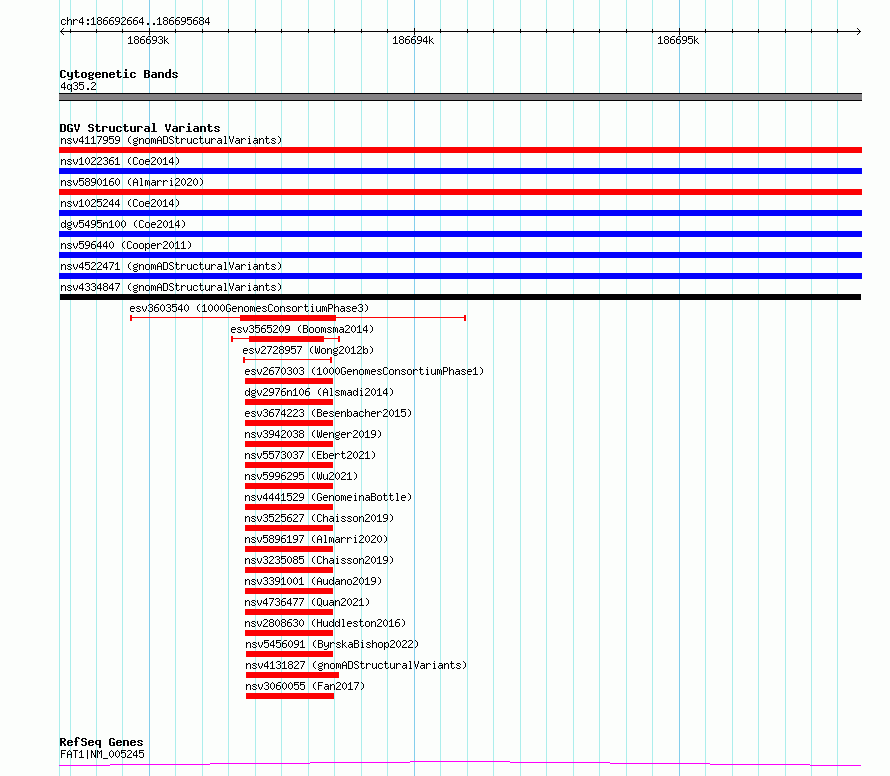890x776 pixels.
Task: Click the red bar under nsv2808630
Action: [x=289, y=633]
